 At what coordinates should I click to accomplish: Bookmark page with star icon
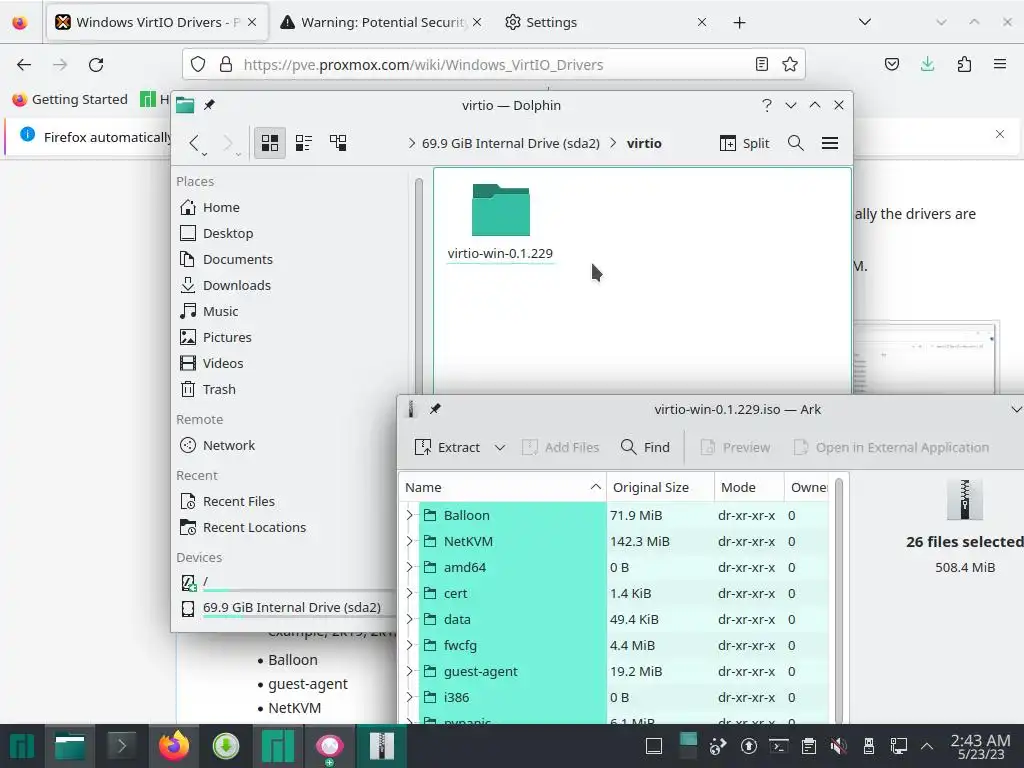point(790,64)
